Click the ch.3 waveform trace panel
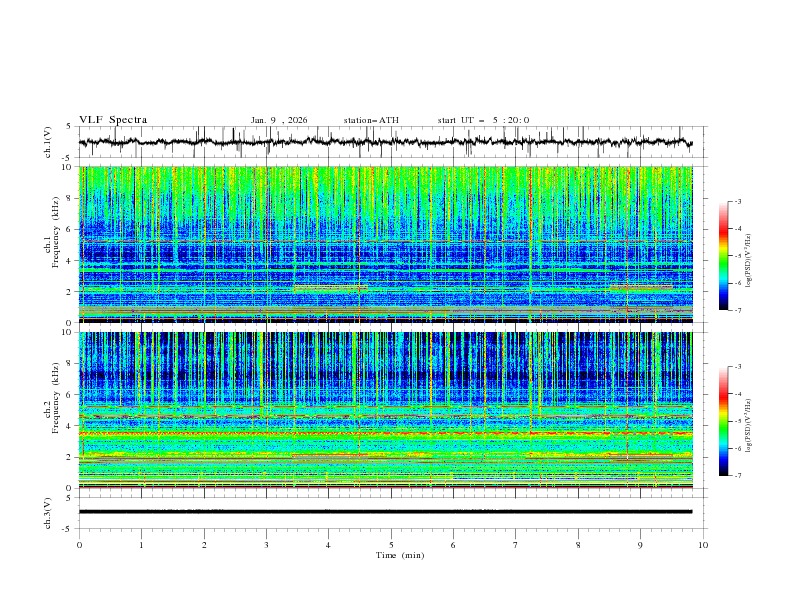Viewport: 792px width, 612px height. [391, 513]
